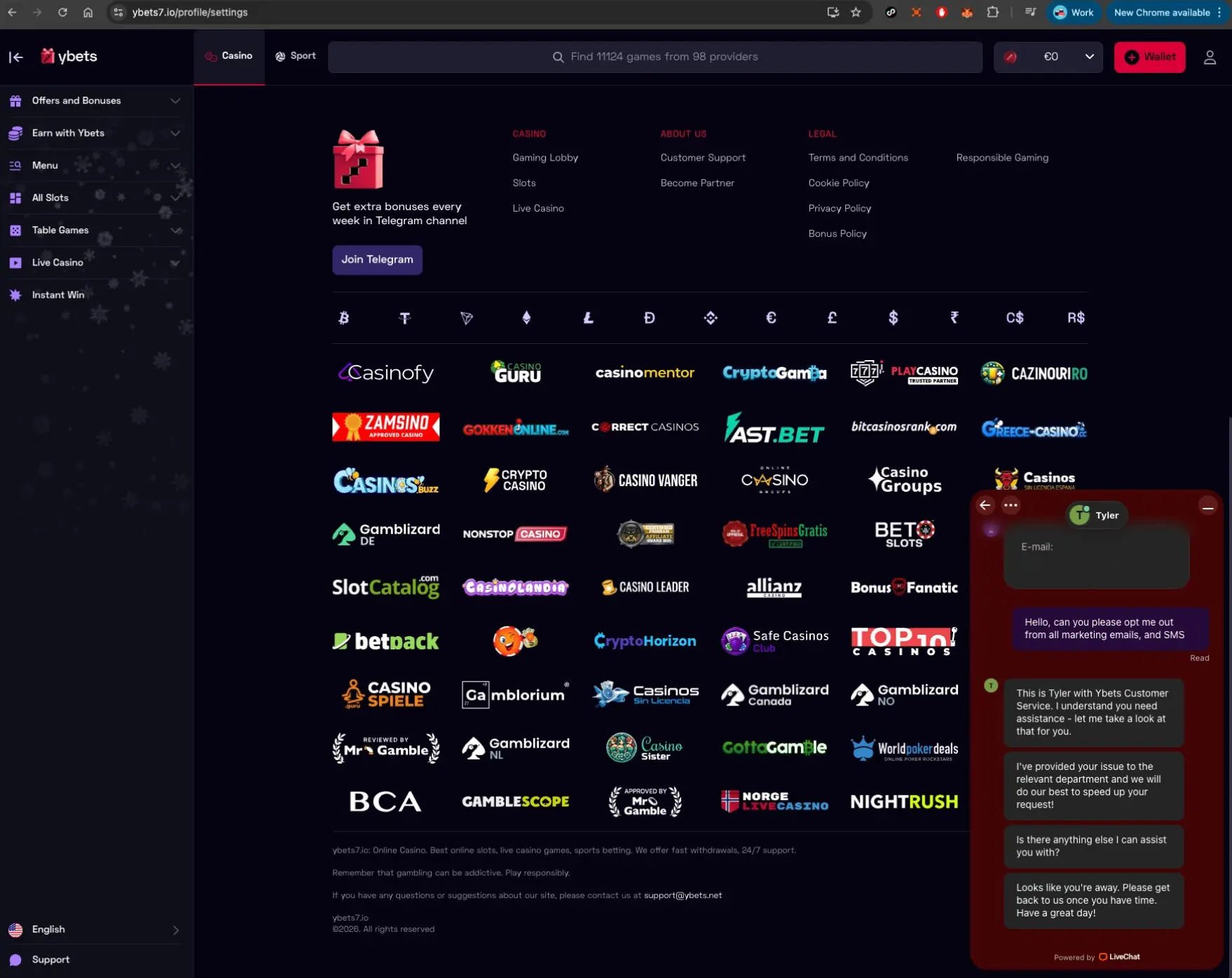
Task: Open the Cookie Policy link
Action: [839, 183]
